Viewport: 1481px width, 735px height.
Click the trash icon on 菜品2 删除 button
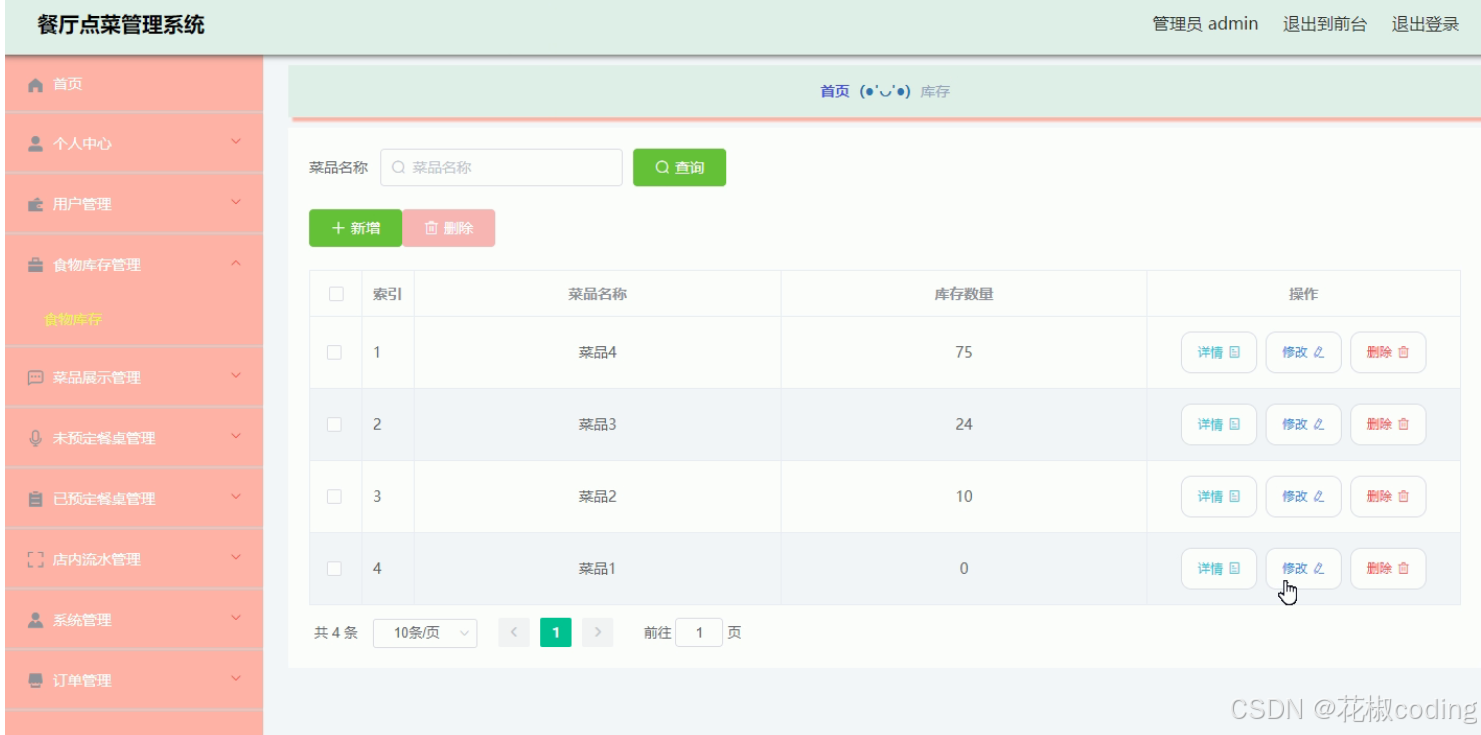pos(1403,496)
